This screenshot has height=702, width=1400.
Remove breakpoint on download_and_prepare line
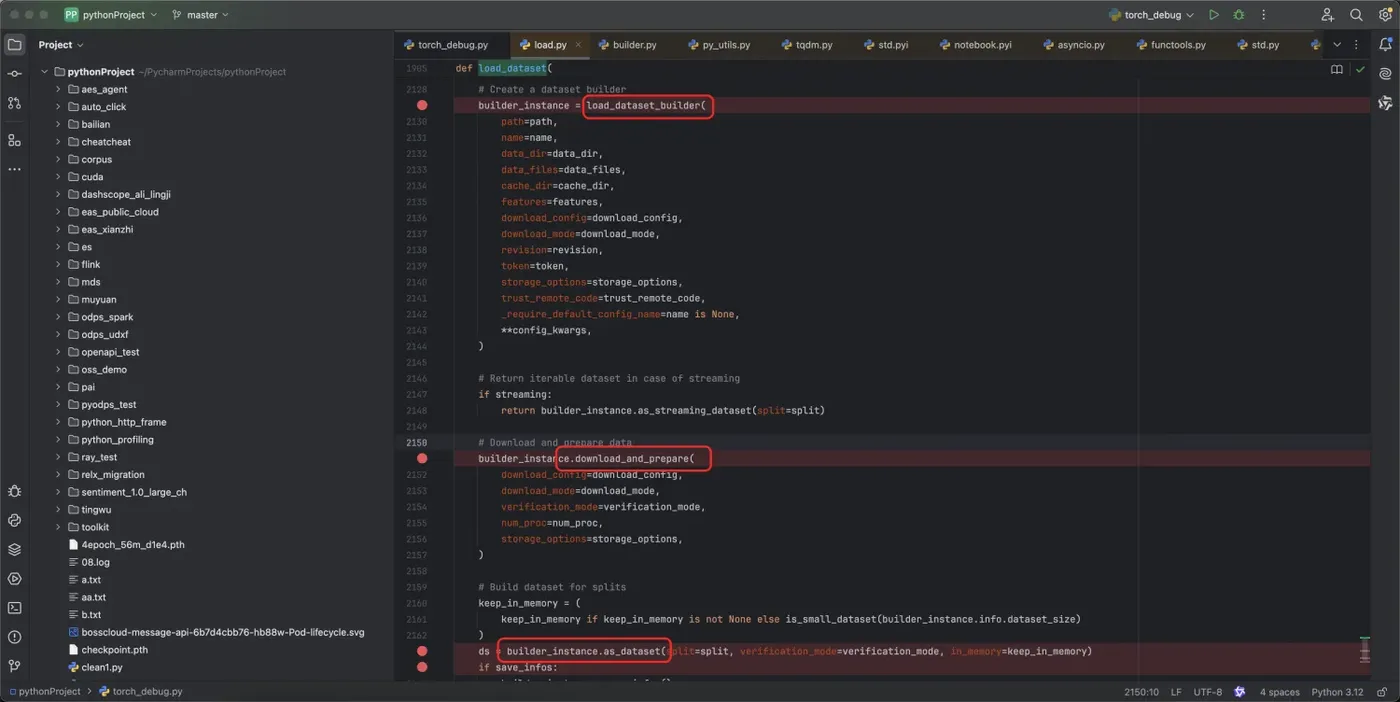pyautogui.click(x=422, y=458)
